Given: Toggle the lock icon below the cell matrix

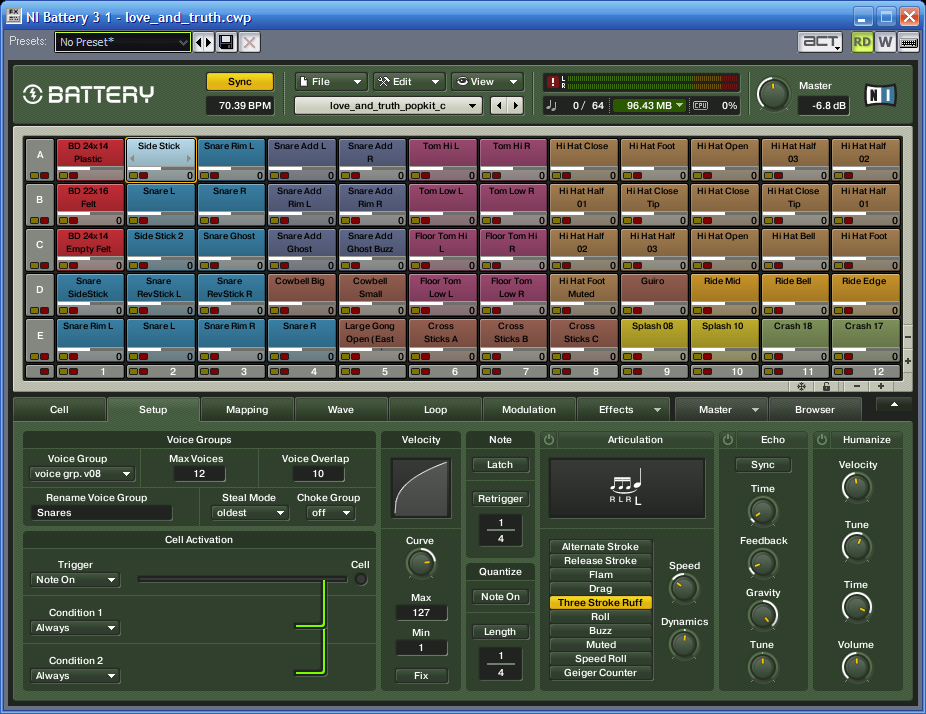Looking at the screenshot, I should click(826, 386).
